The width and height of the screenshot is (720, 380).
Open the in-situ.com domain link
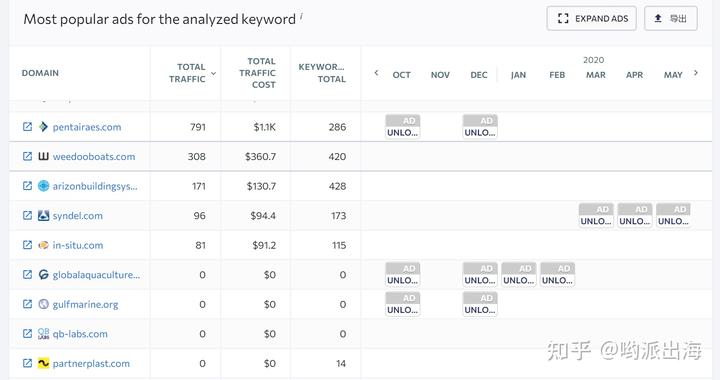point(78,245)
